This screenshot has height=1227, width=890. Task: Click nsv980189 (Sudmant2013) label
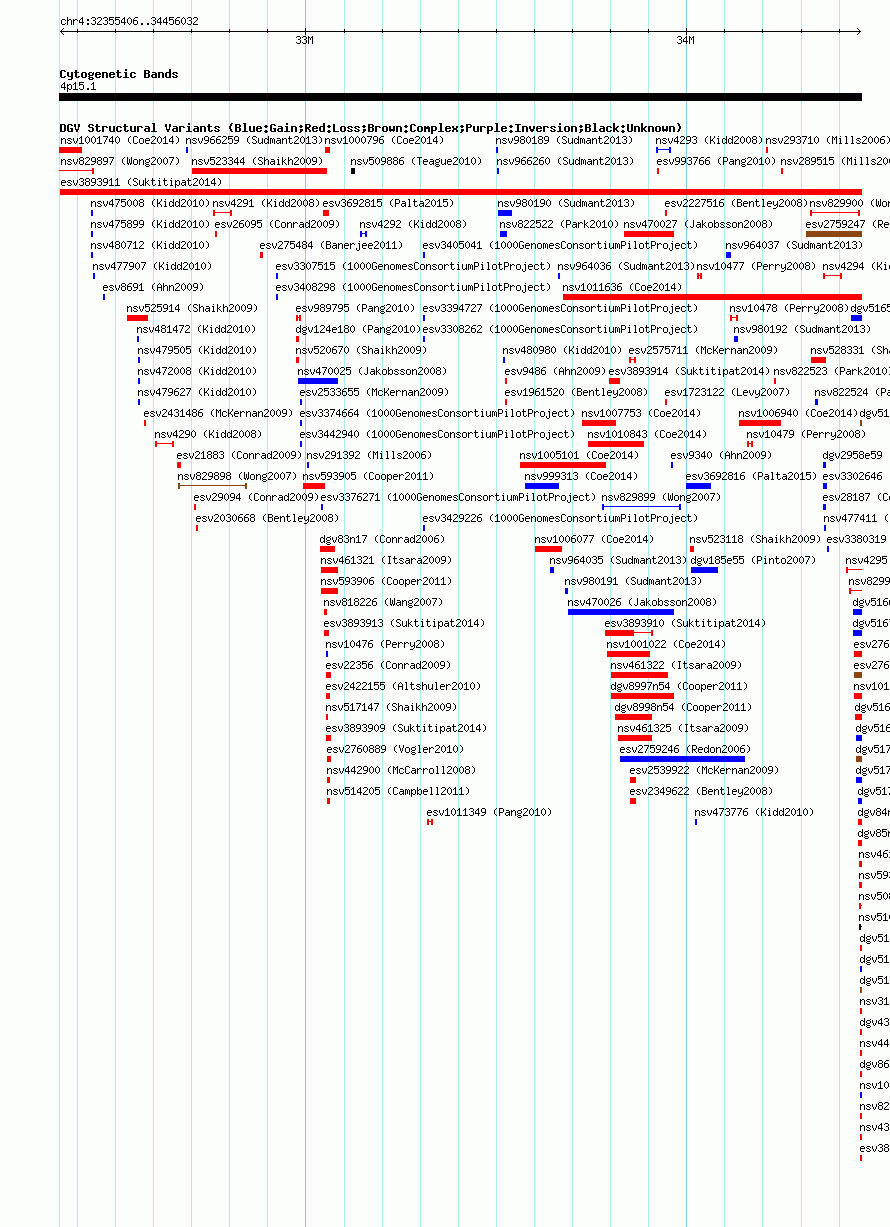[565, 141]
